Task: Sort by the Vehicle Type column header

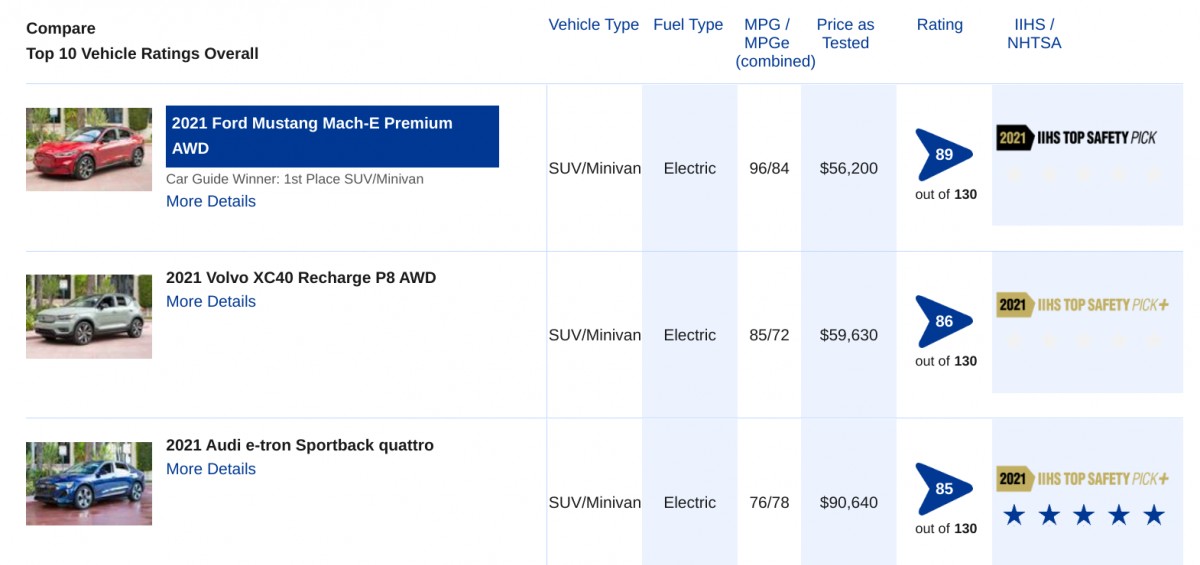Action: pyautogui.click(x=593, y=25)
